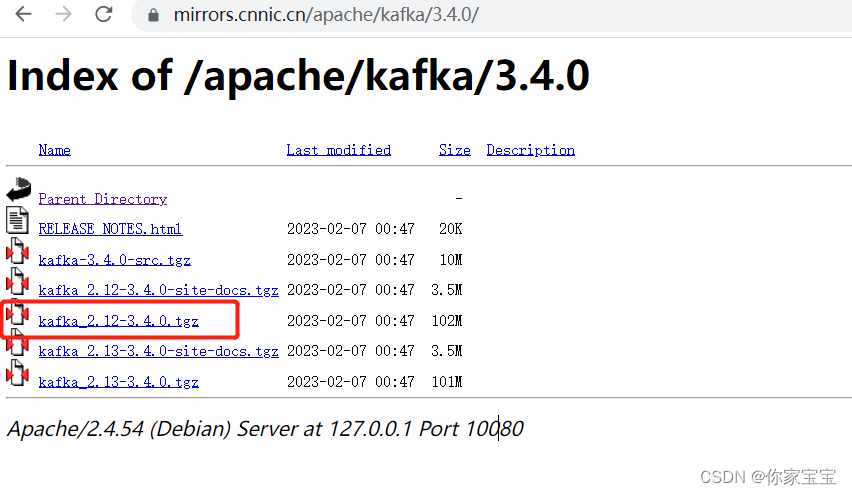Go back using the browser back arrow

point(24,14)
